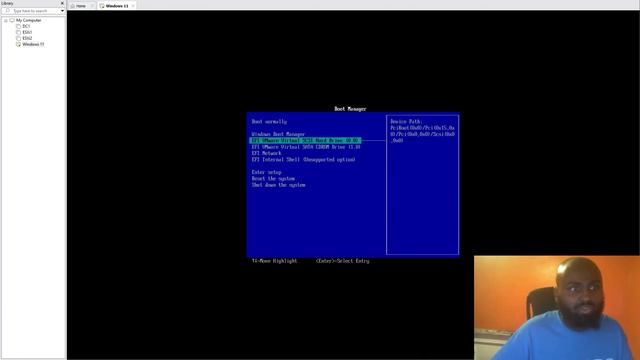Click the Enter=Select Entry hint text
This screenshot has width=640, height=360.
(x=342, y=261)
